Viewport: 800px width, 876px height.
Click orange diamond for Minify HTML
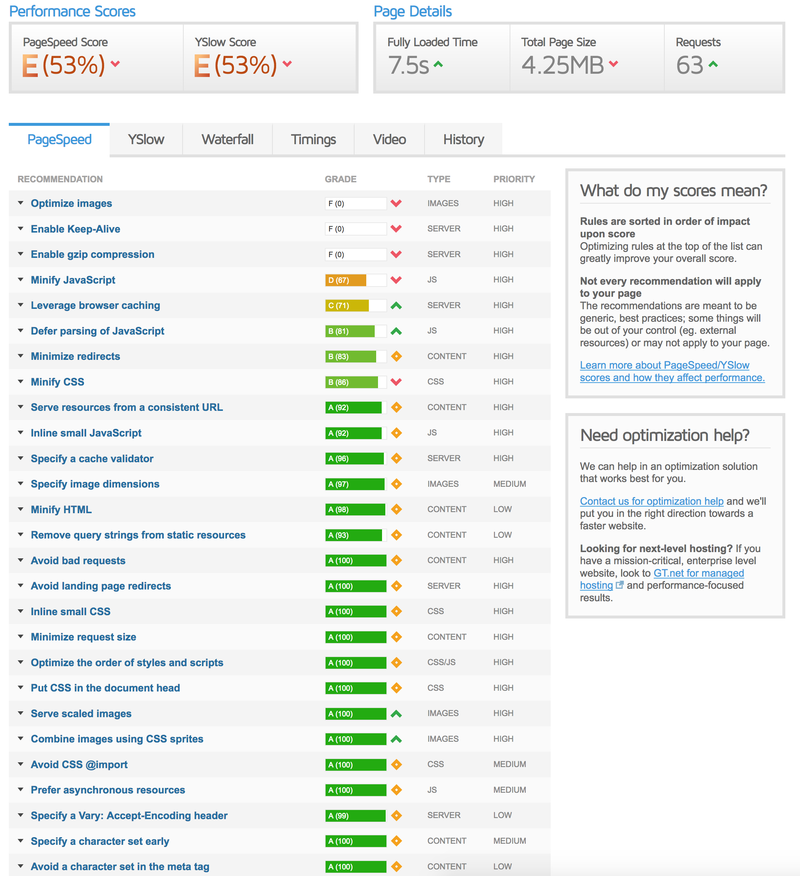(396, 510)
